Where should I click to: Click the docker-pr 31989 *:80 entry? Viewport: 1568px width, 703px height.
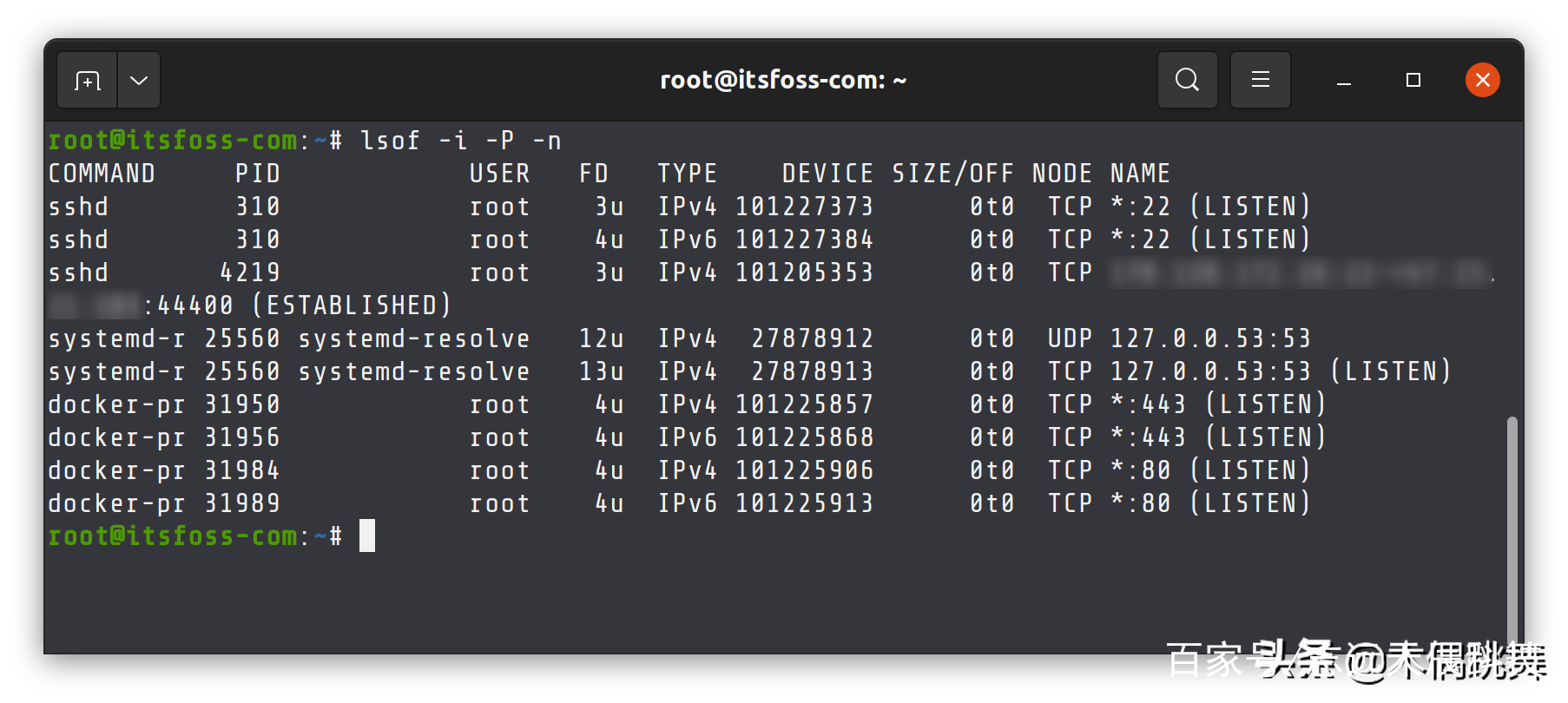pos(1210,503)
